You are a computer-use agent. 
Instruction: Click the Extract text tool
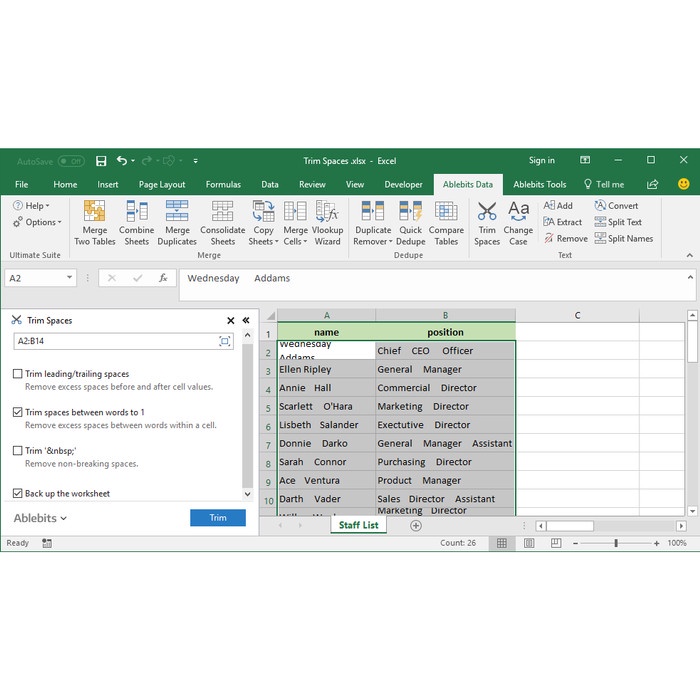(562, 222)
